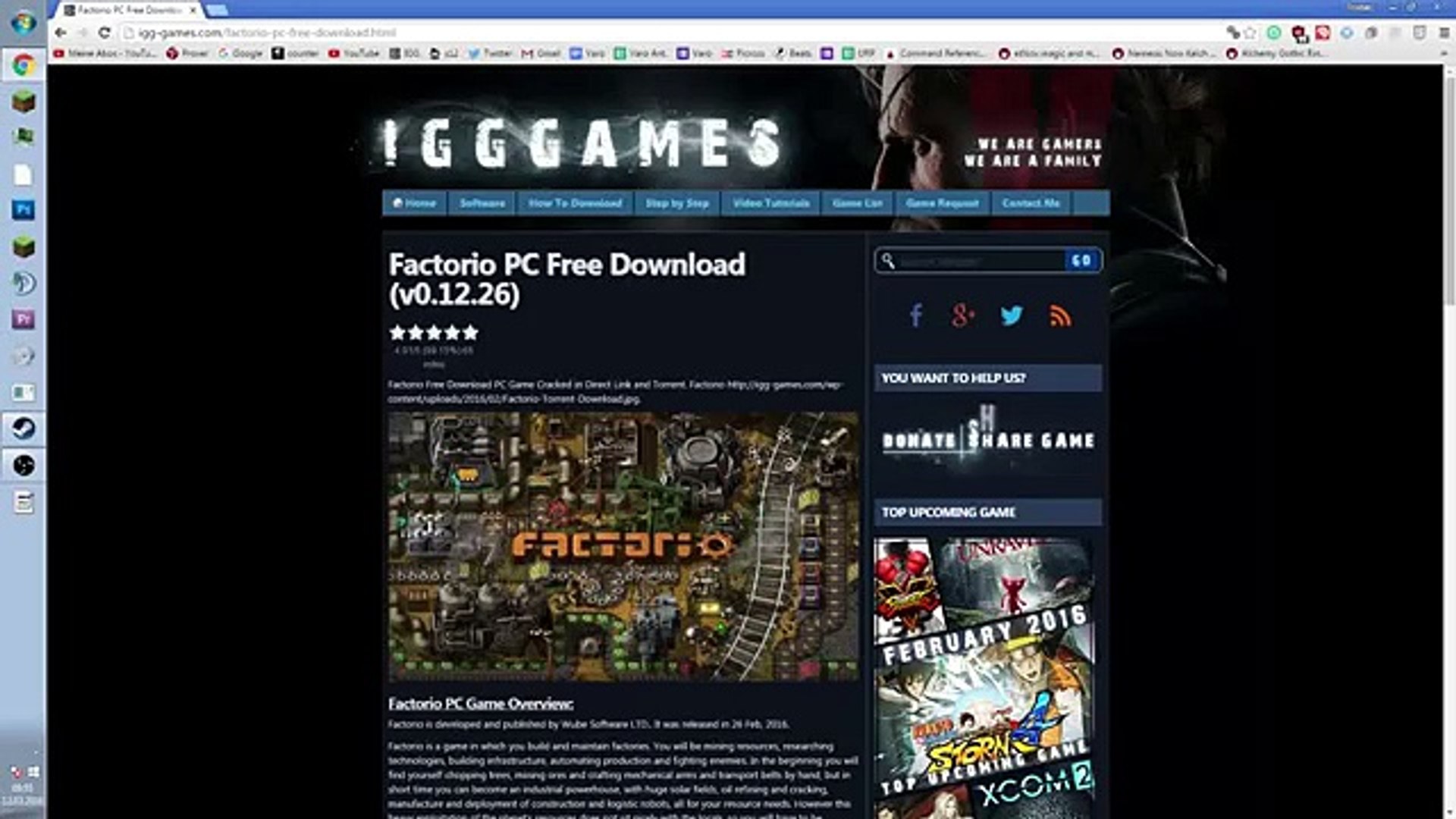
Task: Click Photoshop icon in taskbar
Action: click(23, 210)
